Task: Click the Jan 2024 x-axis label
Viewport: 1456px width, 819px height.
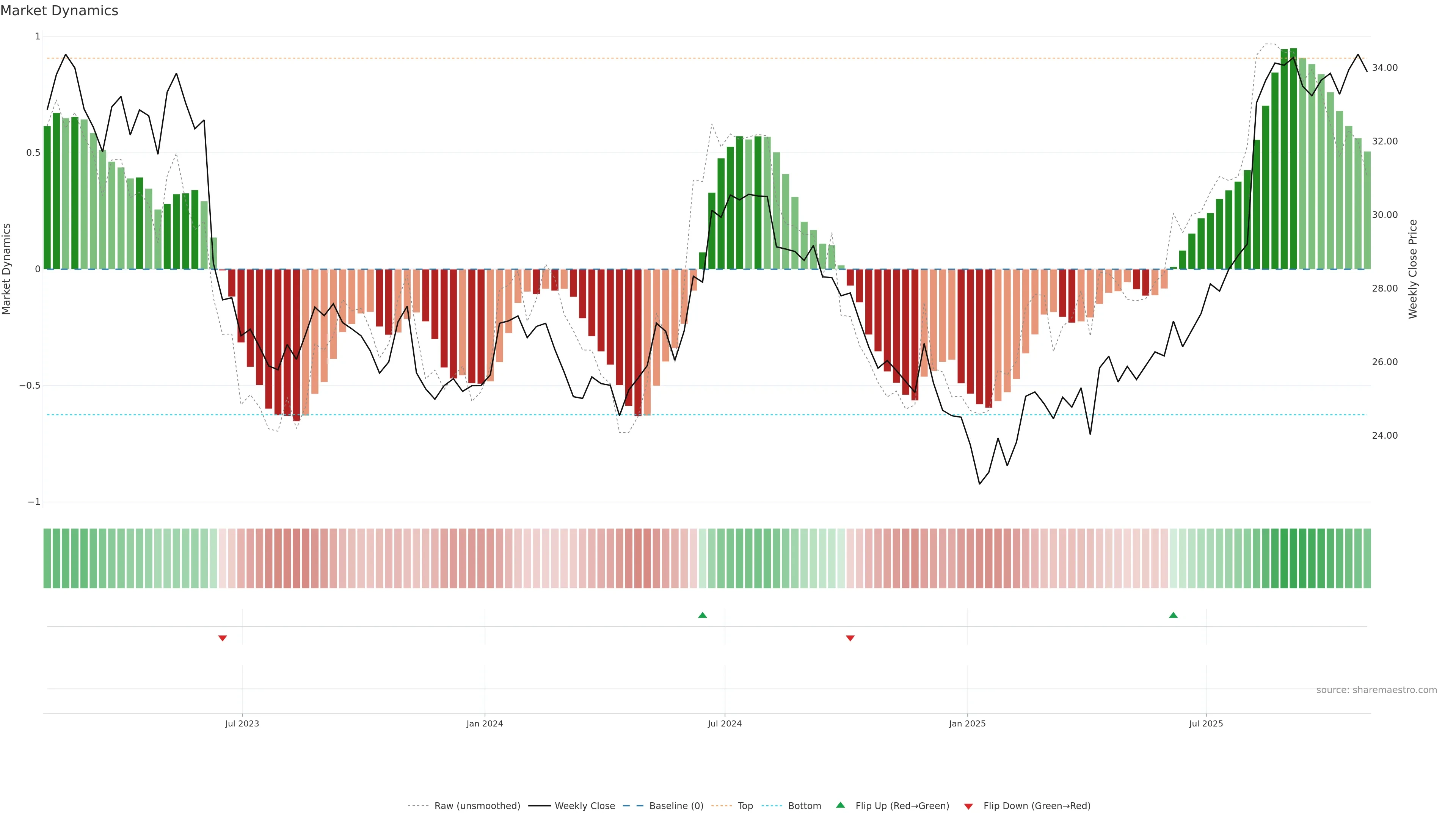Action: coord(485,723)
